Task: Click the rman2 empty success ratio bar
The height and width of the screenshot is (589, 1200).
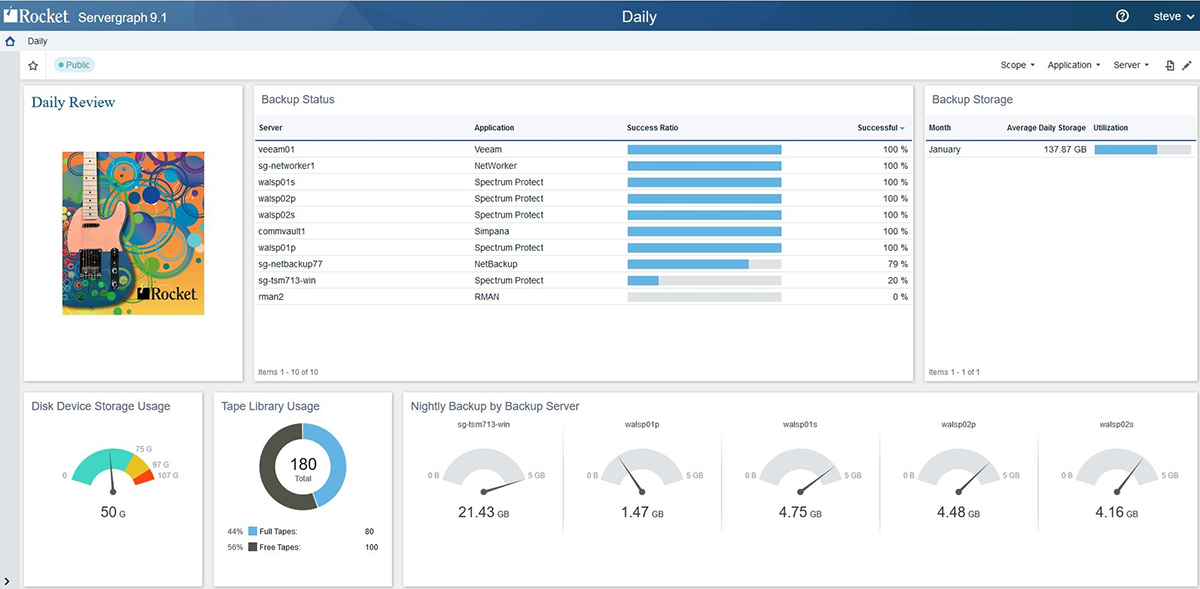Action: point(704,297)
